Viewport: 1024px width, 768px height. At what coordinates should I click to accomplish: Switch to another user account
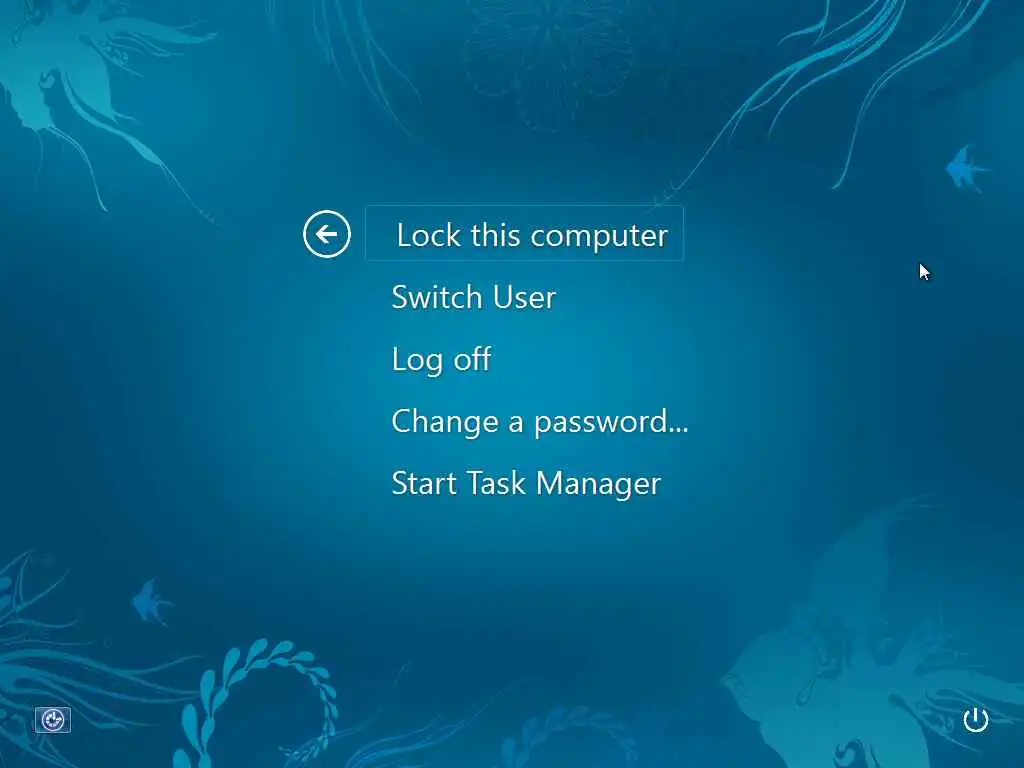[473, 297]
